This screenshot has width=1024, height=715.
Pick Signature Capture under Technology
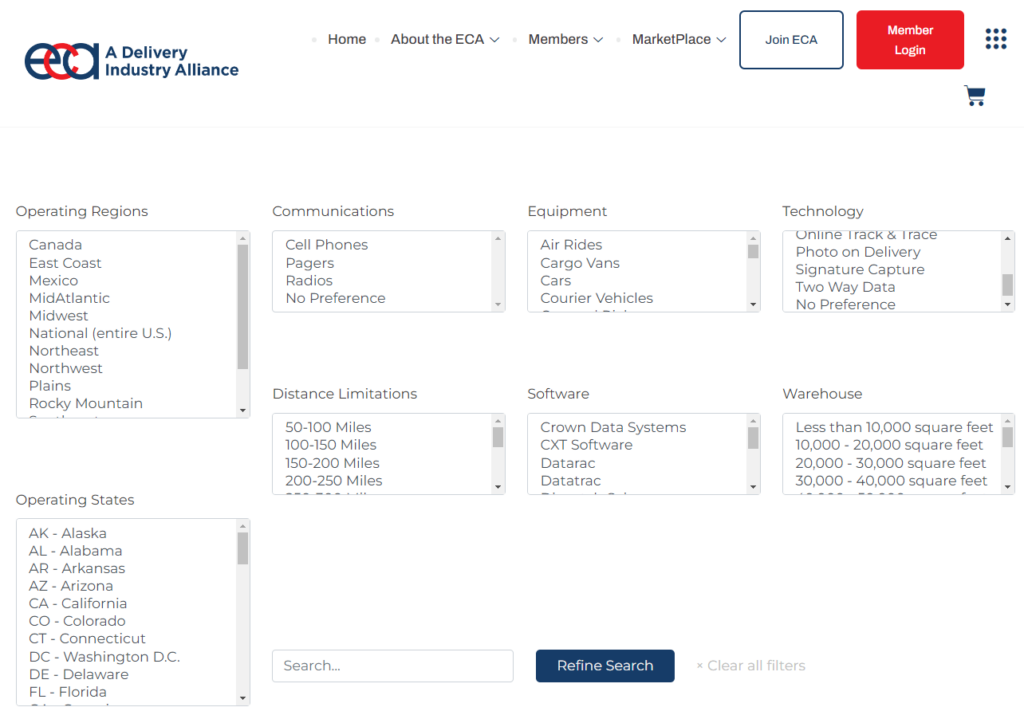click(859, 270)
